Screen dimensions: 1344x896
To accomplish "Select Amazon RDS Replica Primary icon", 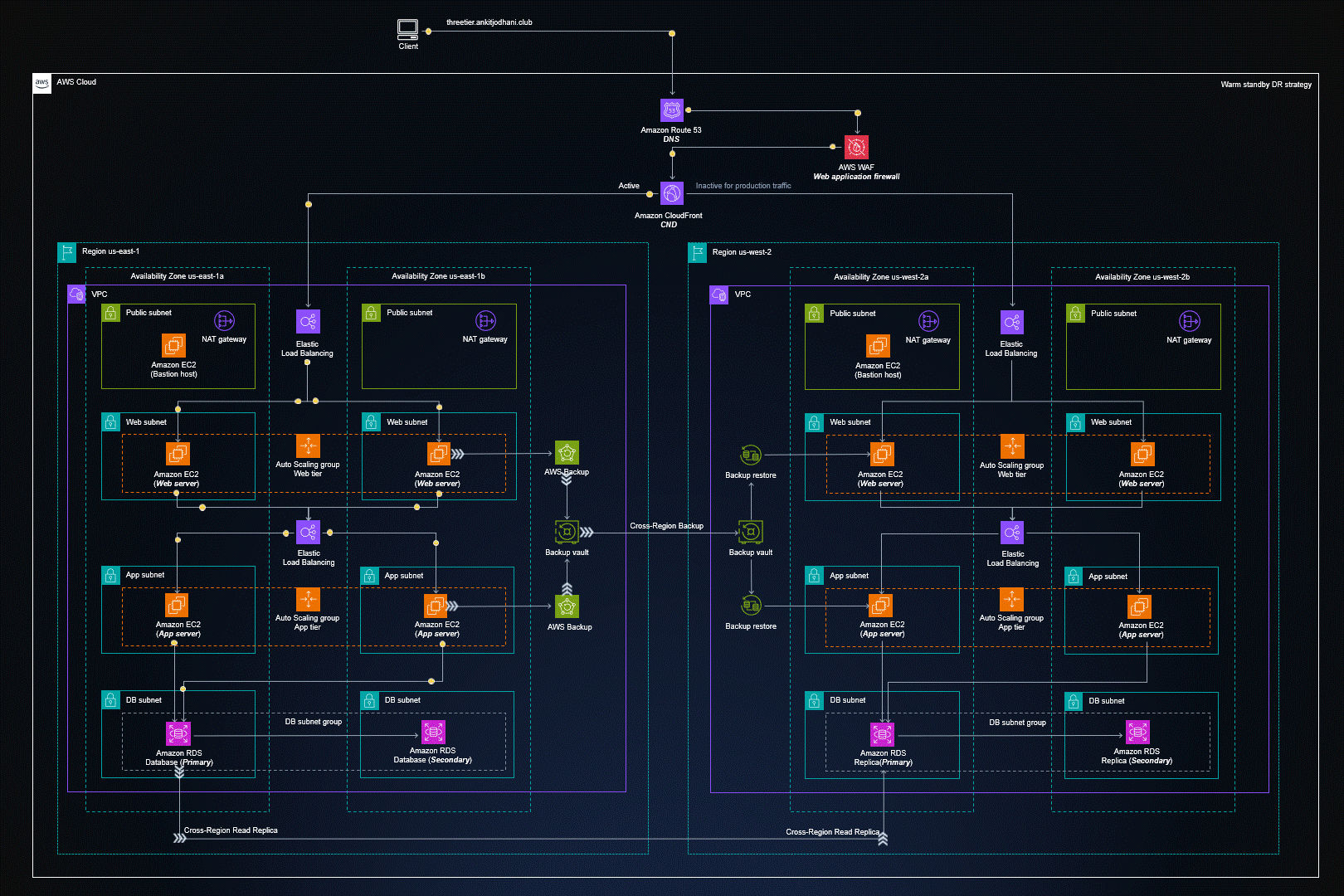I will (882, 734).
